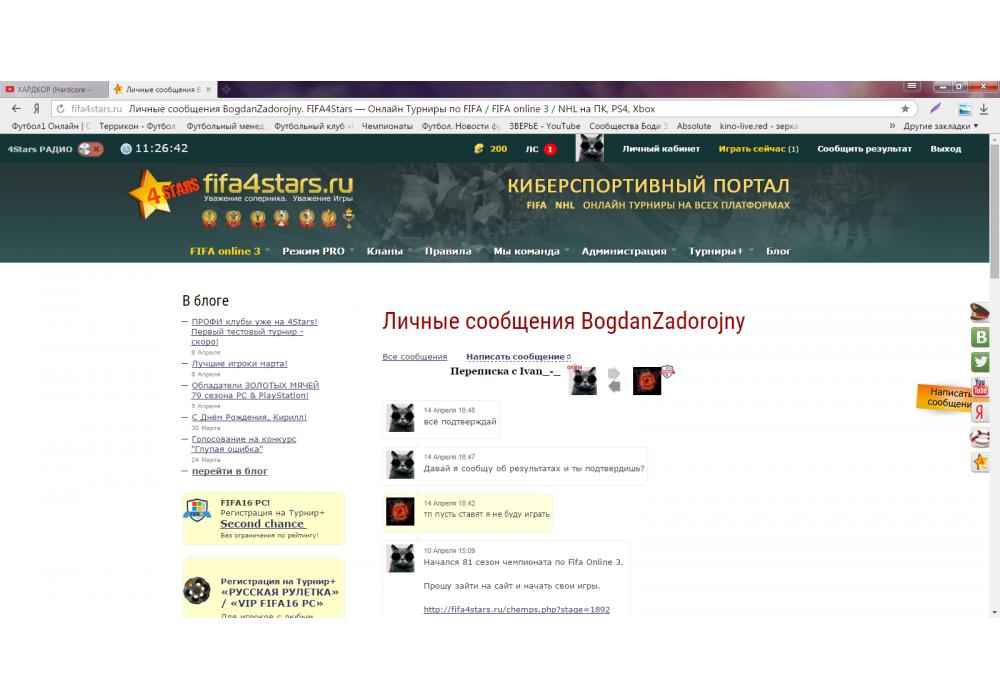Screen dimensions: 1000x700
Task: Click the browser back arrow
Action: (15, 108)
